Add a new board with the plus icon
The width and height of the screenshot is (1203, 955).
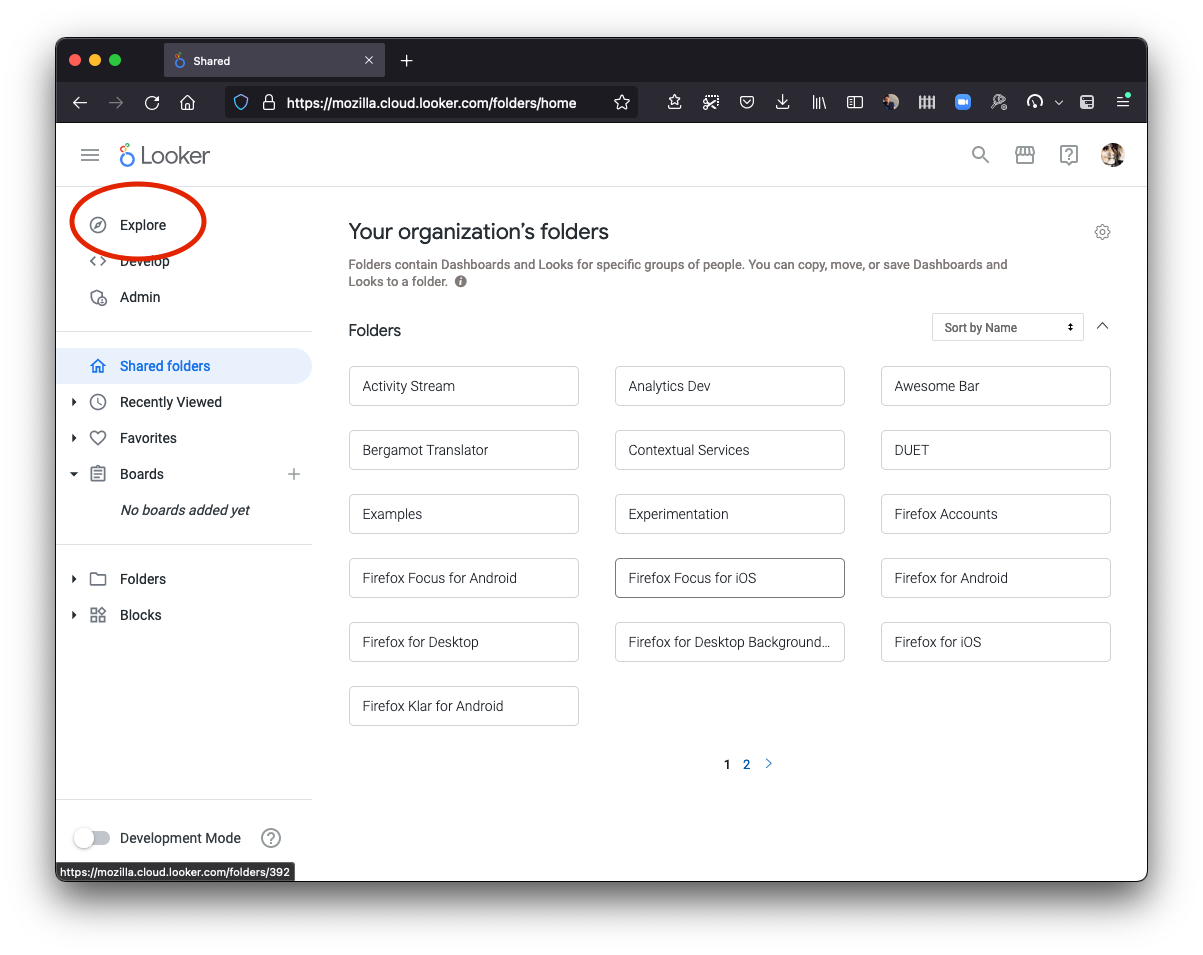coord(294,474)
